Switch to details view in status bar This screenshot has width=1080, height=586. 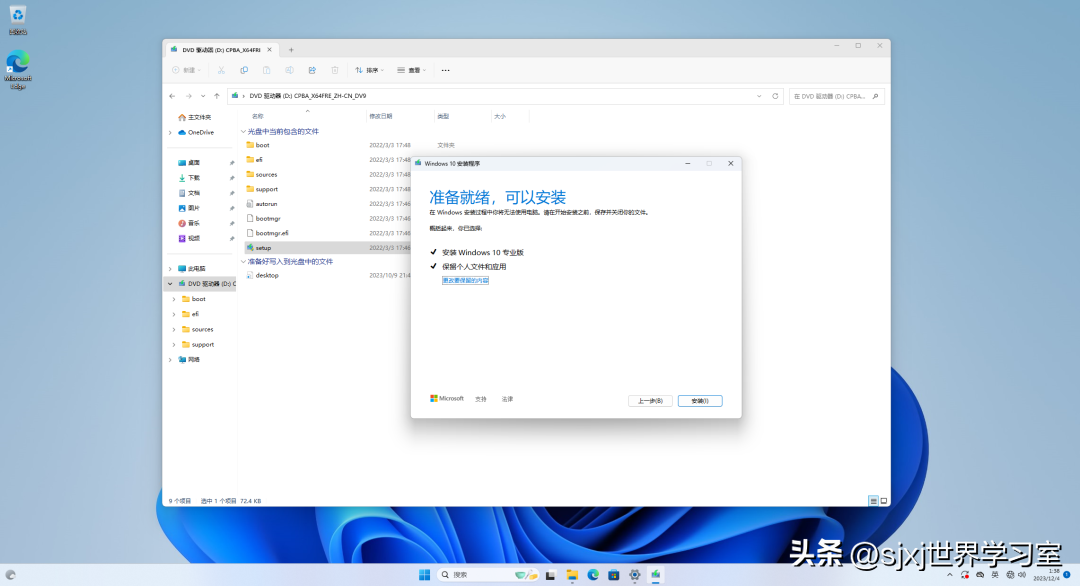(x=873, y=501)
